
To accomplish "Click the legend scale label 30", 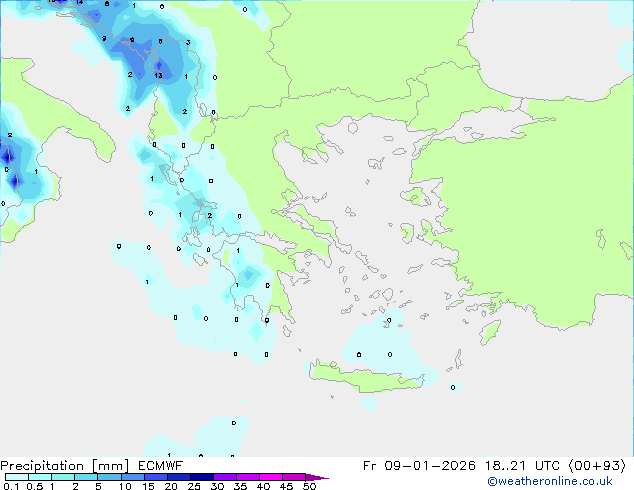I will pyautogui.click(x=217, y=486).
